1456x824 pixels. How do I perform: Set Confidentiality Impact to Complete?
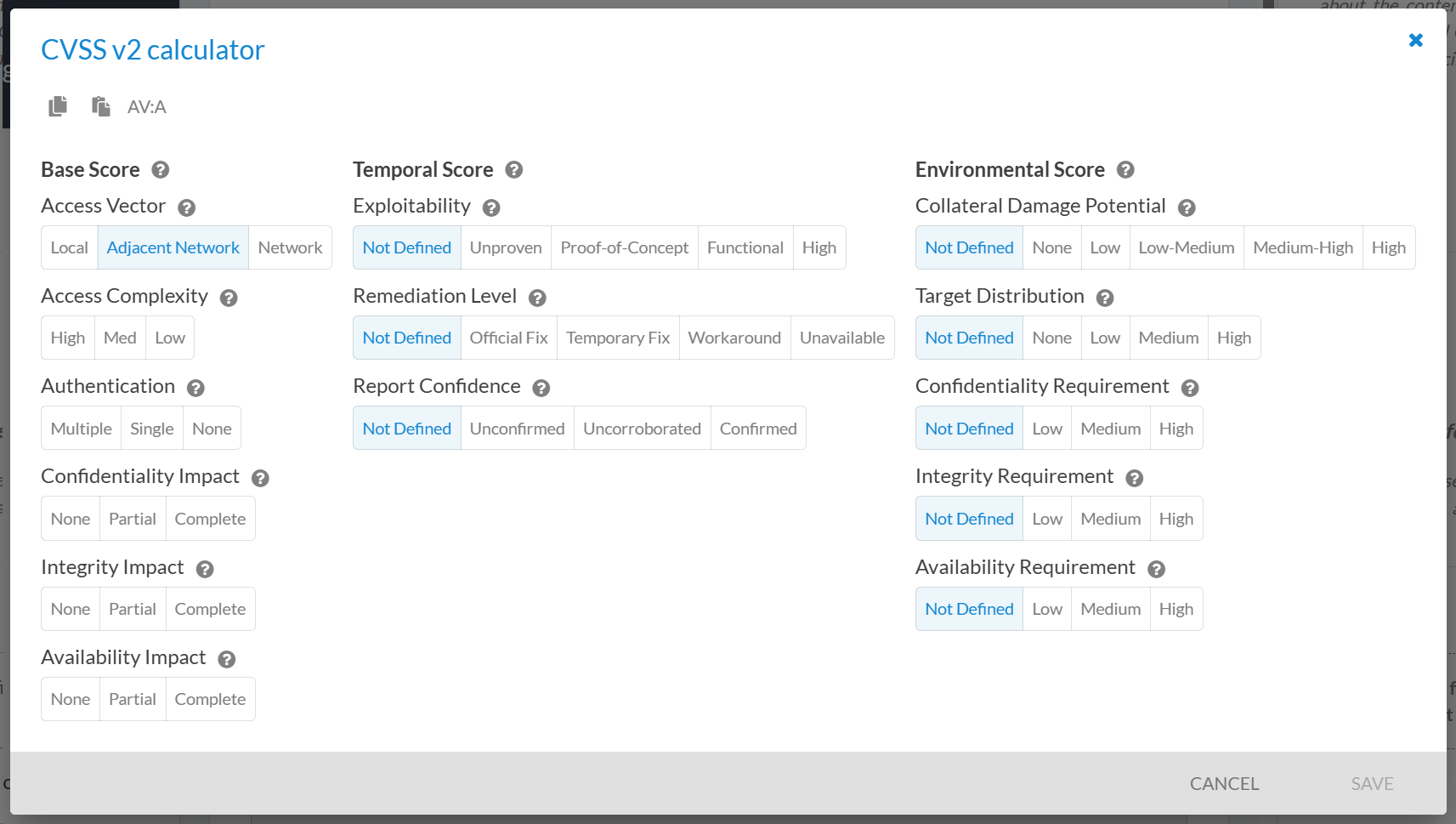pos(210,519)
